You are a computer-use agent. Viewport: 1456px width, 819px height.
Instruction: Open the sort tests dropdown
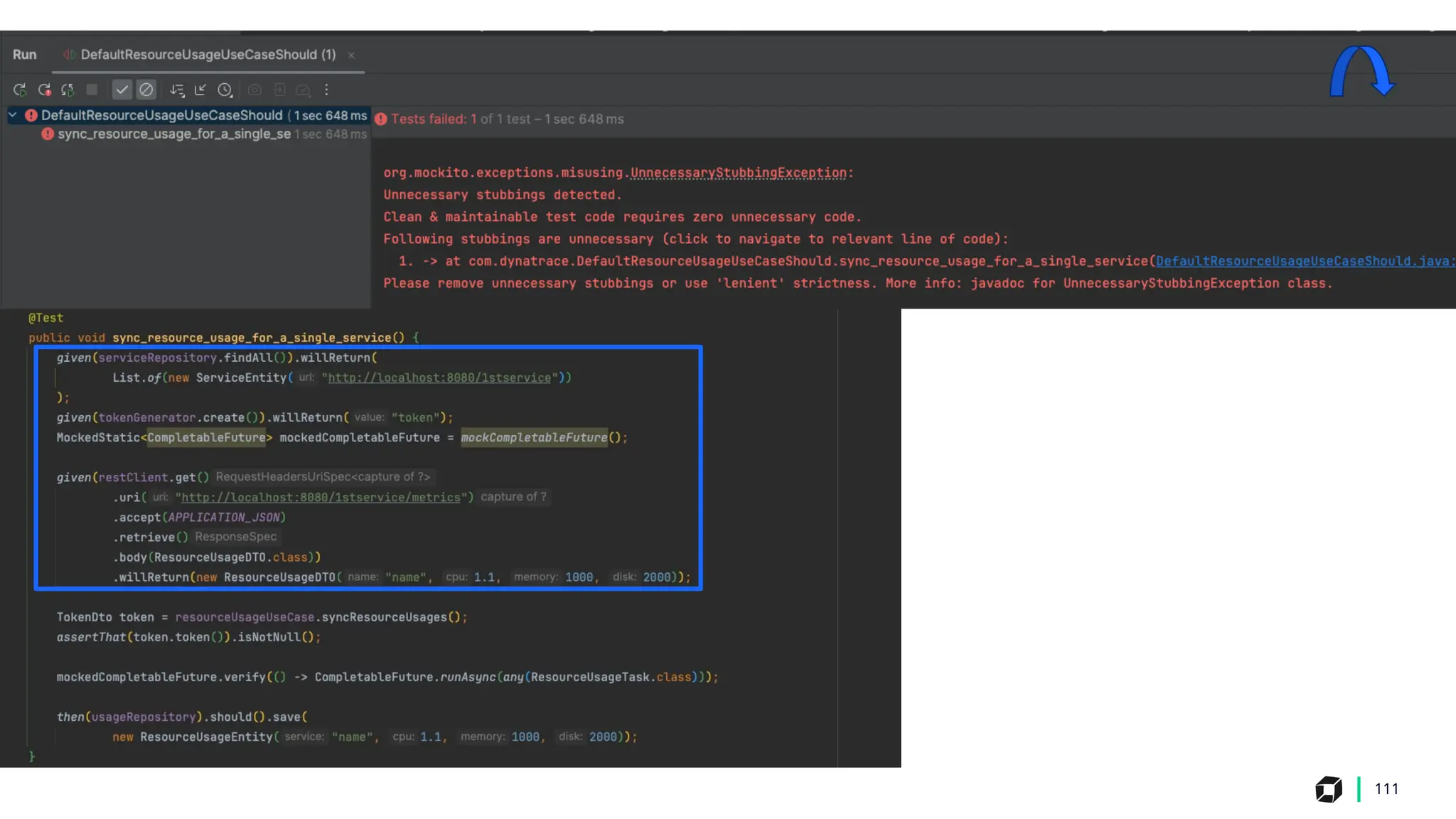pos(177,90)
